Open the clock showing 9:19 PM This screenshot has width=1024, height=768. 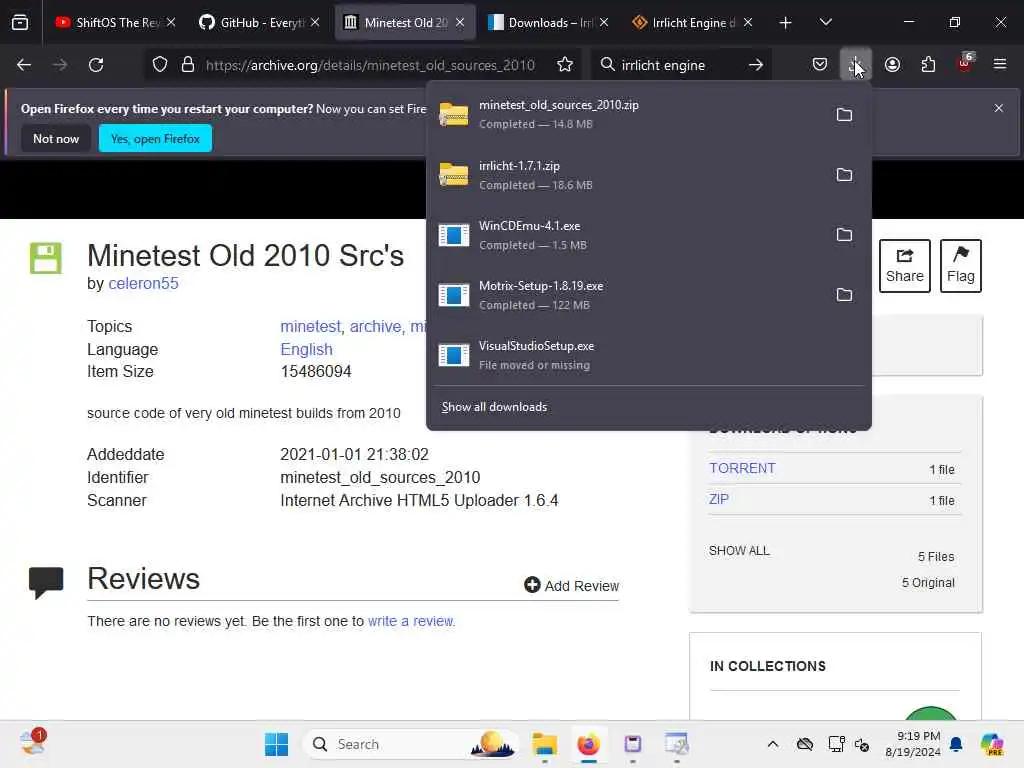pyautogui.click(x=913, y=744)
